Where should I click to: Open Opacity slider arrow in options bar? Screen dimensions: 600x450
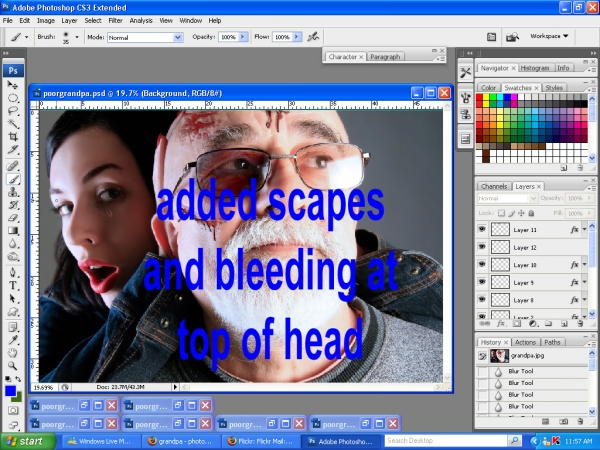(243, 37)
